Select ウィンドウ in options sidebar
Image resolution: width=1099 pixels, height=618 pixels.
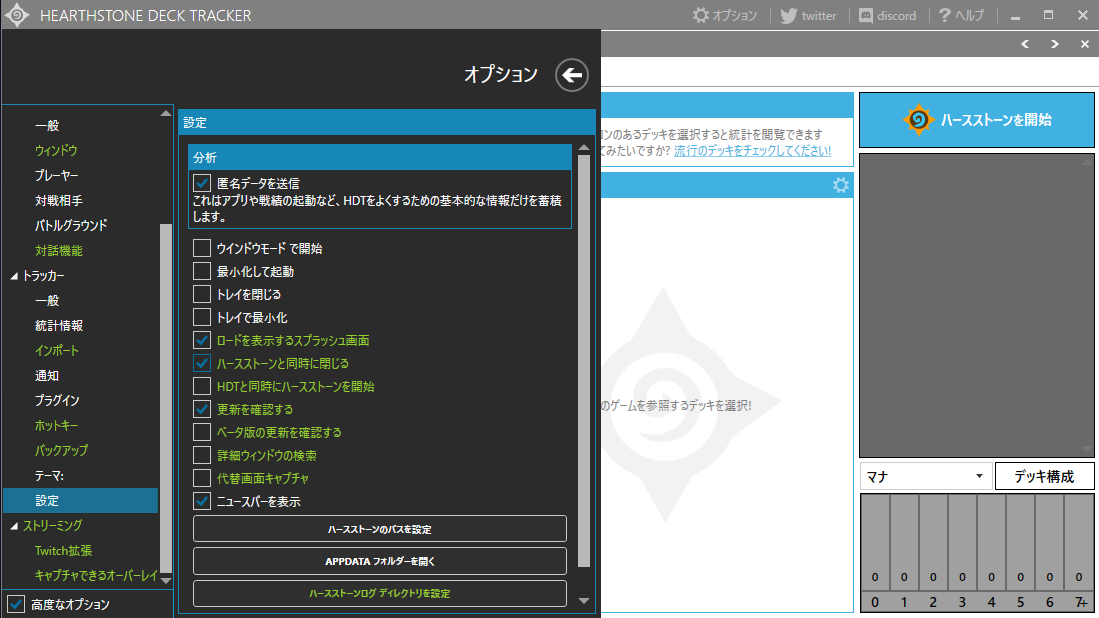tap(56, 151)
